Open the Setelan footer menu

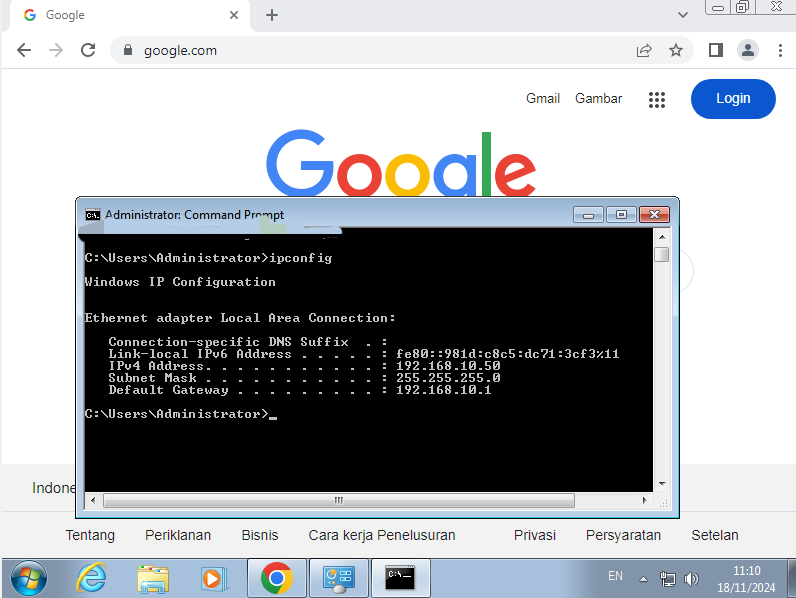pos(714,535)
